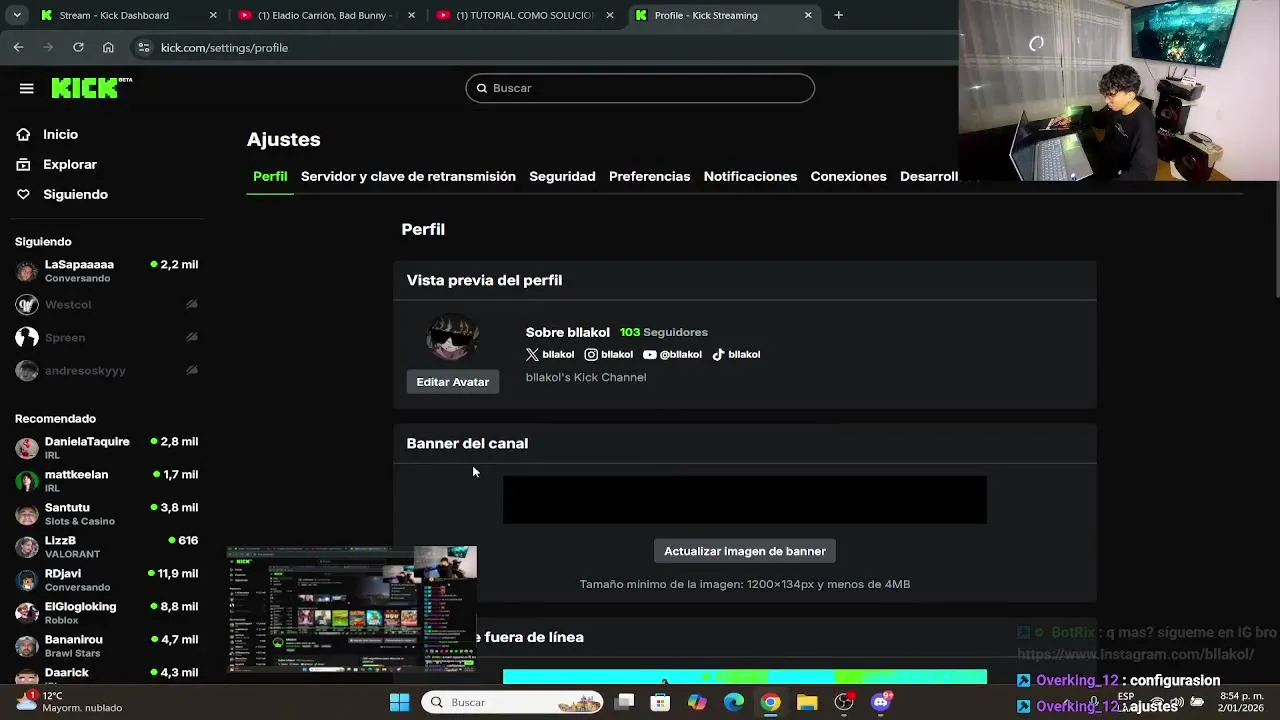
Task: Open ElGlogloking channel playing Roblox
Action: click(107, 613)
